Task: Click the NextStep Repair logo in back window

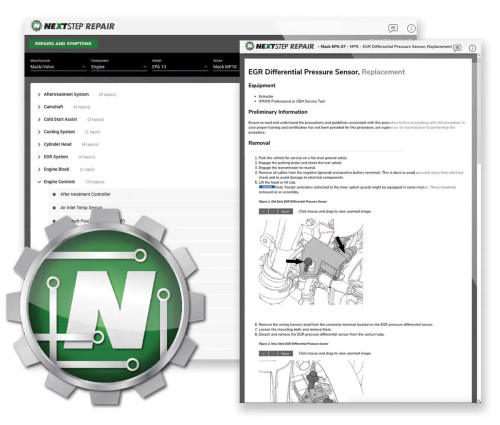Action: [73, 26]
